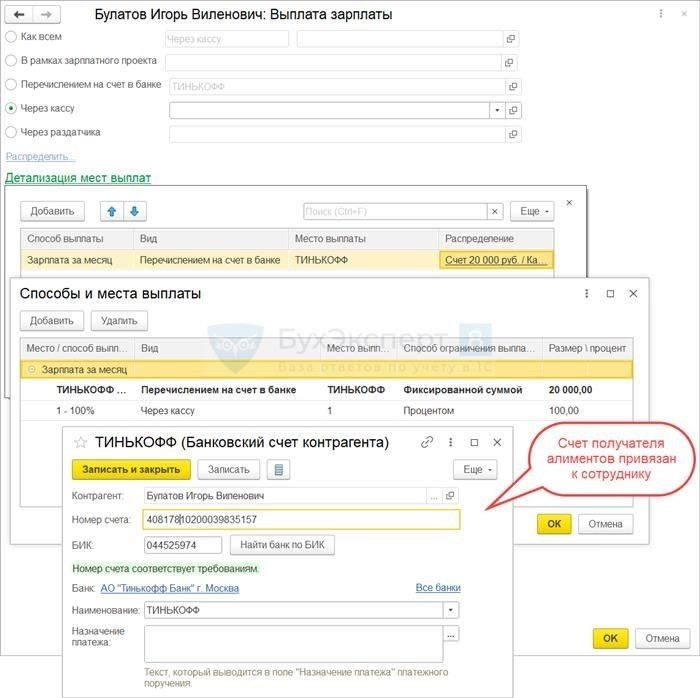The width and height of the screenshot is (700, 698).
Task: Click 'Записать и закрыть' button
Action: click(131, 469)
